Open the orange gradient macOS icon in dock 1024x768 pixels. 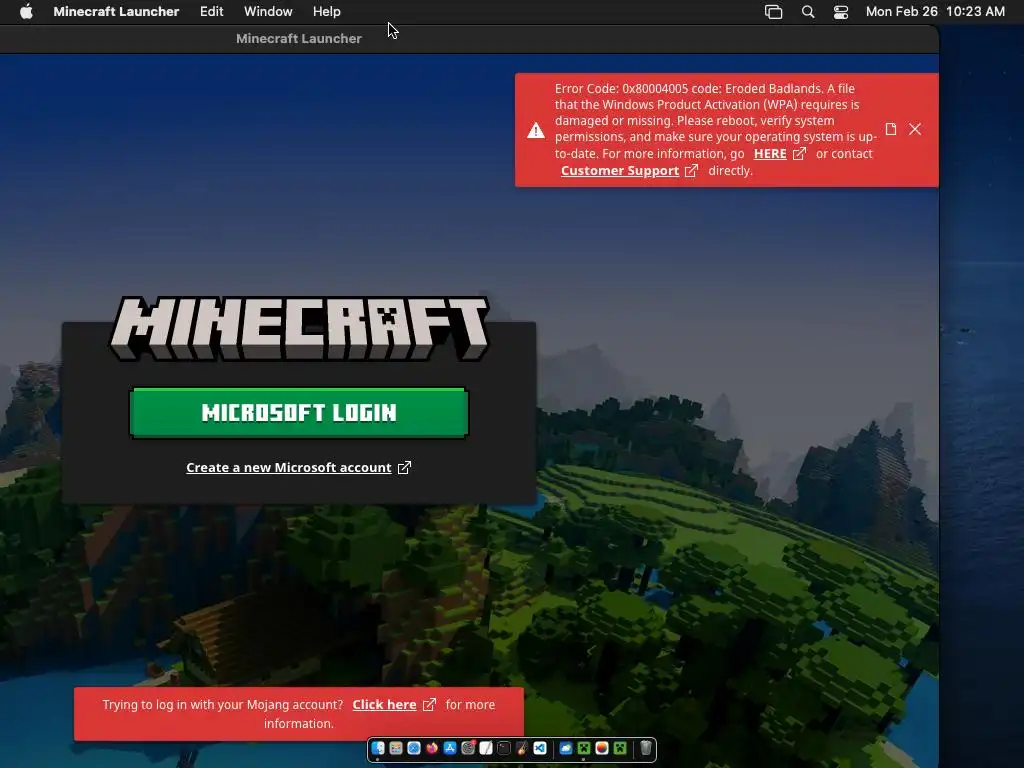click(602, 748)
